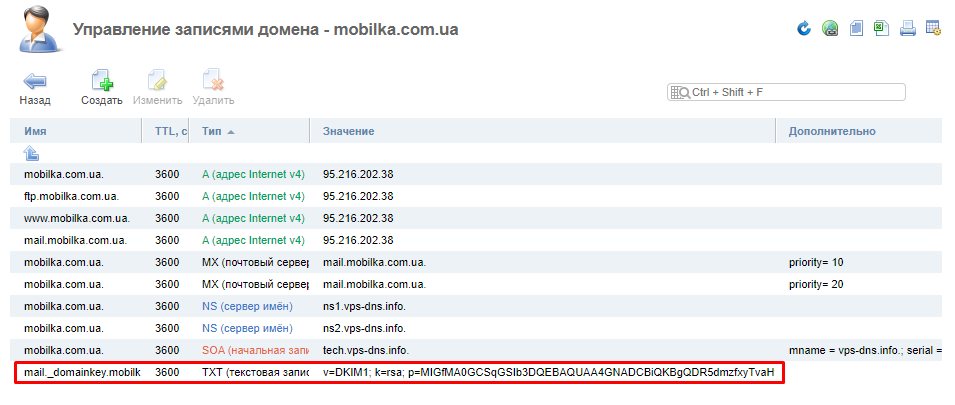This screenshot has height=405, width=955.
Task: Click 95.216.202.38 in the www.mobilka.com.ua. row
Action: click(358, 218)
